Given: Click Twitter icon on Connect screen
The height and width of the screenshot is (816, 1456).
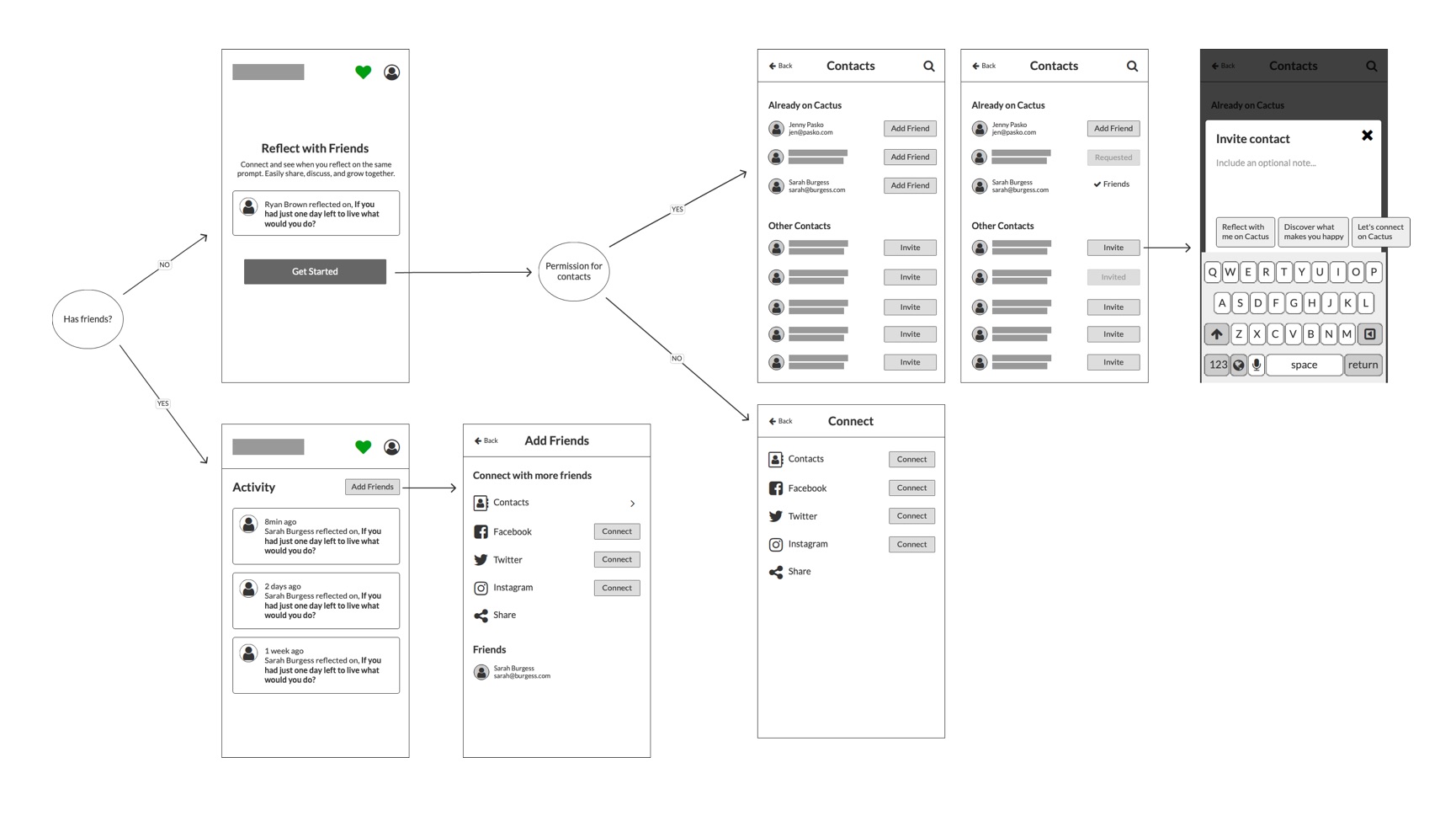Looking at the screenshot, I should (x=776, y=516).
